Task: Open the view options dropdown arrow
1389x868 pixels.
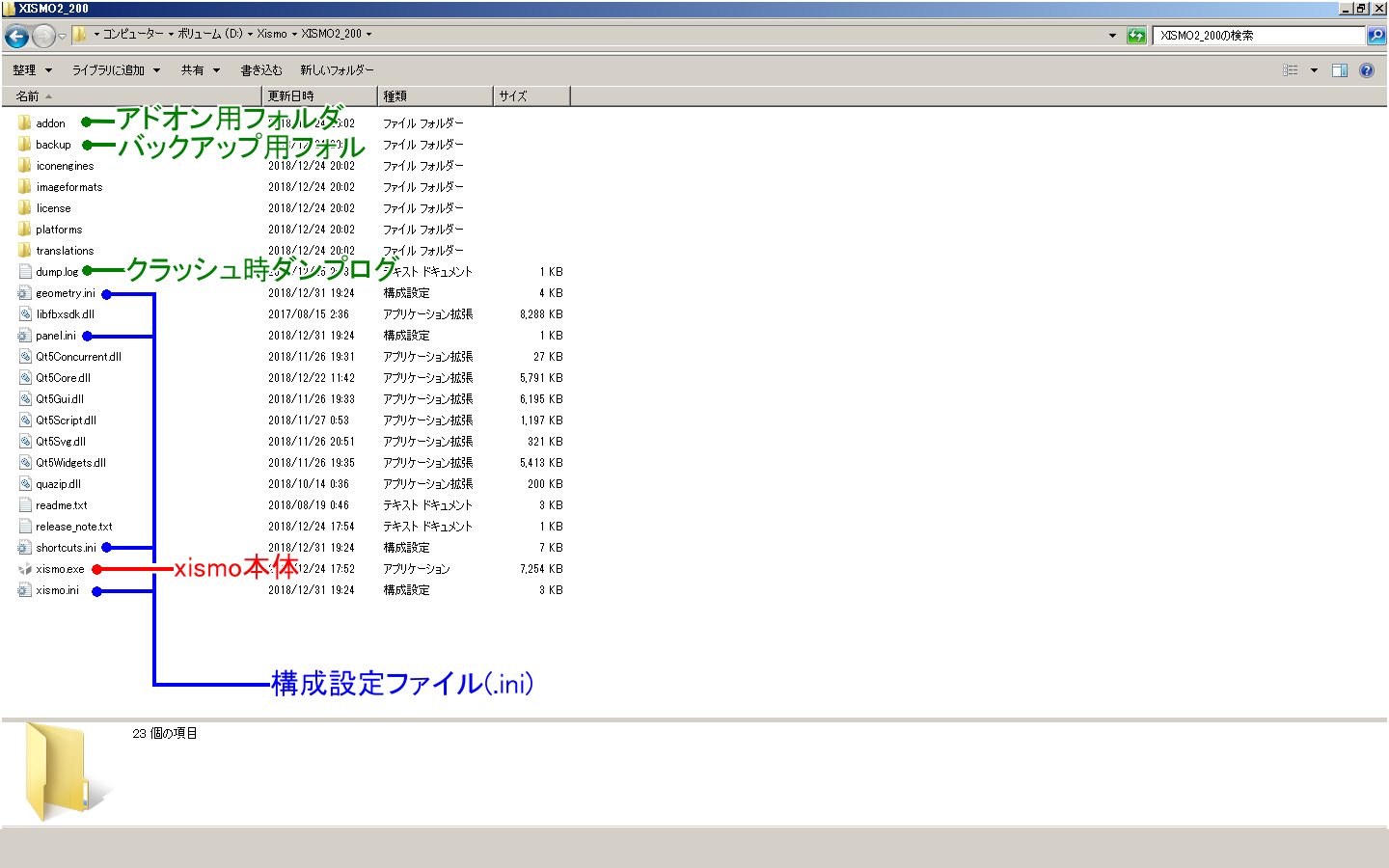Action: click(1314, 70)
